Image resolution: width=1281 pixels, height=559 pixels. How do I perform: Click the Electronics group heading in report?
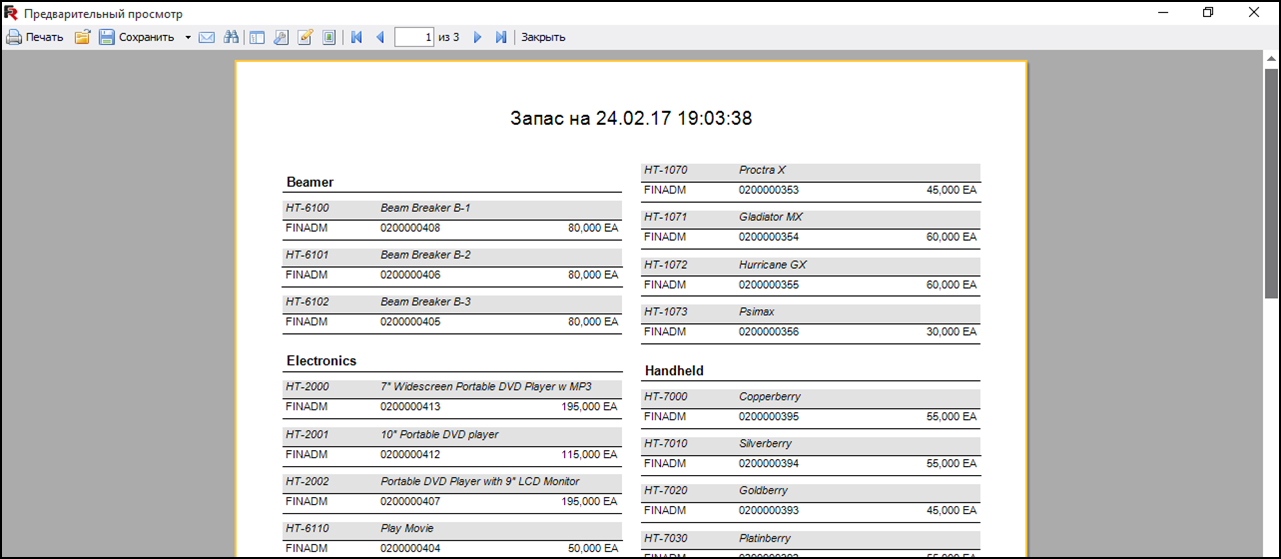(321, 361)
